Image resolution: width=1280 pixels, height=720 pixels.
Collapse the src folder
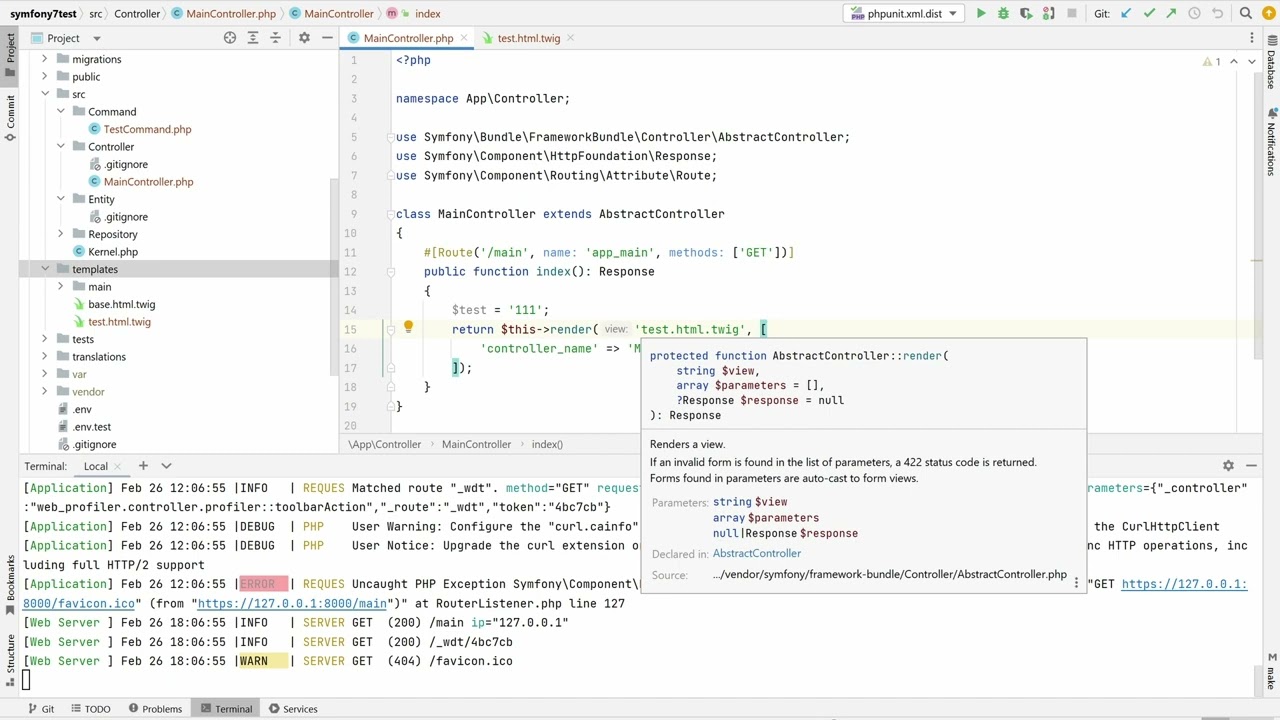click(45, 94)
